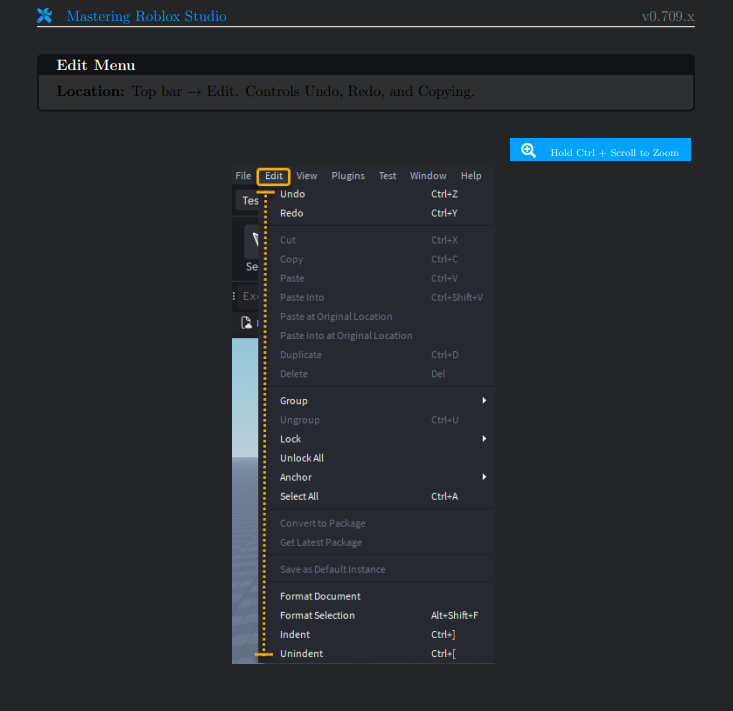Open the Edit menu

(273, 176)
